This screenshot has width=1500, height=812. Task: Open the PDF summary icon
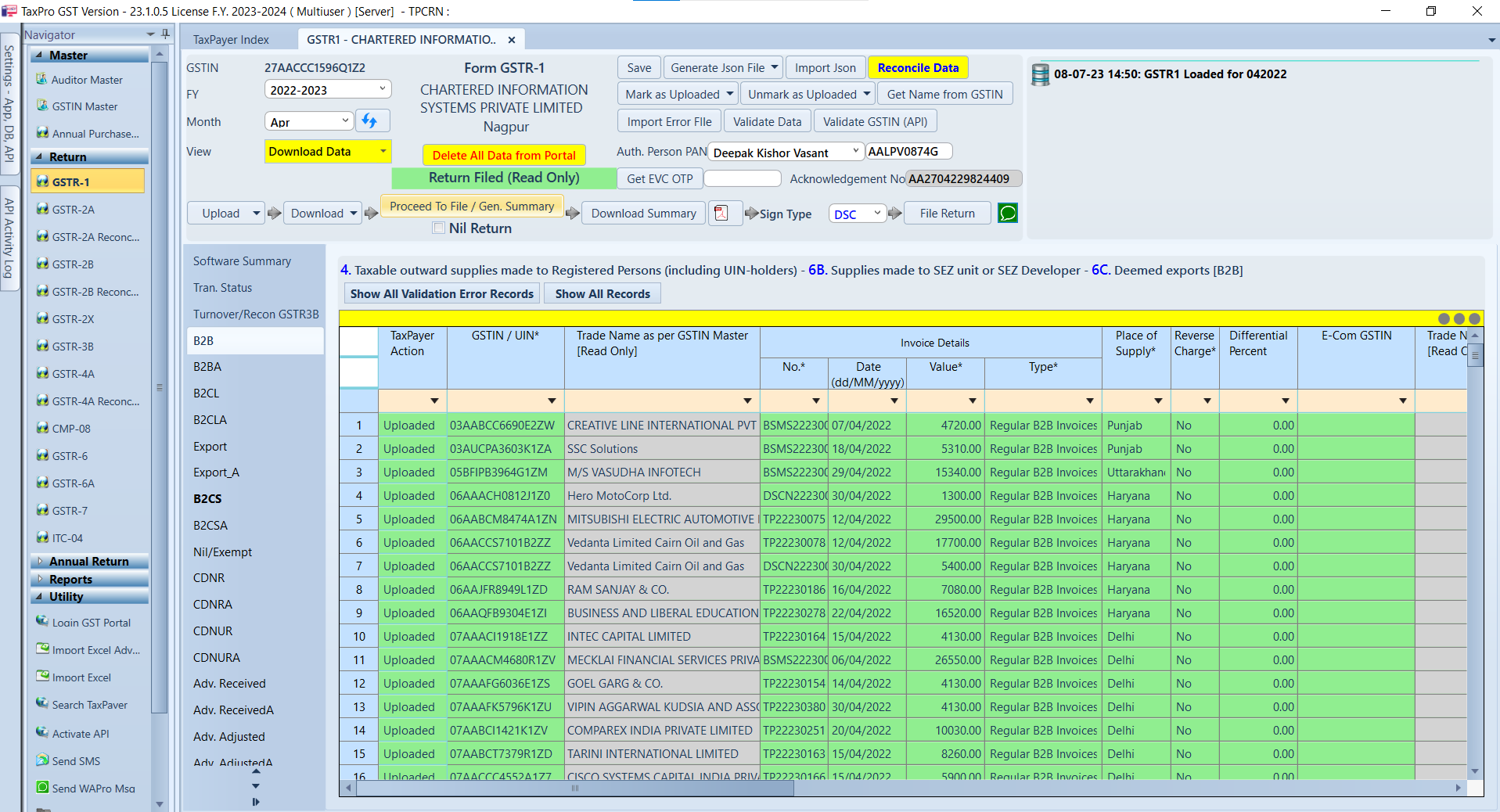click(724, 213)
